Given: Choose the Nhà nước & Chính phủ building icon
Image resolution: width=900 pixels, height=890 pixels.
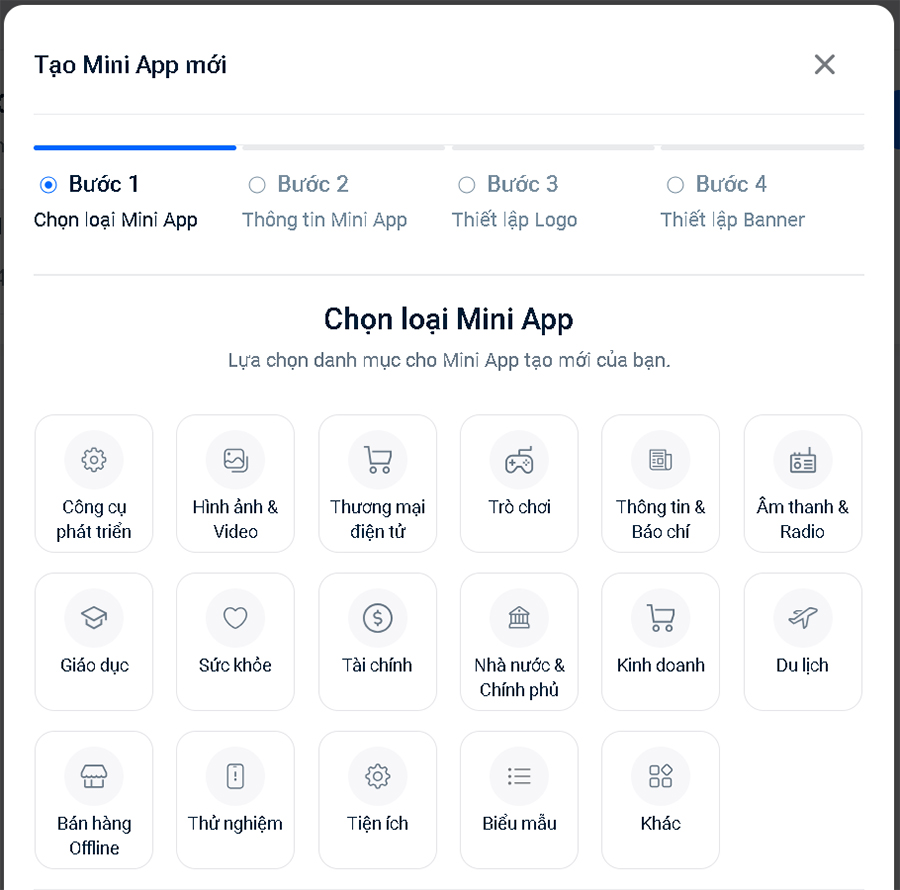Looking at the screenshot, I should coord(519,618).
